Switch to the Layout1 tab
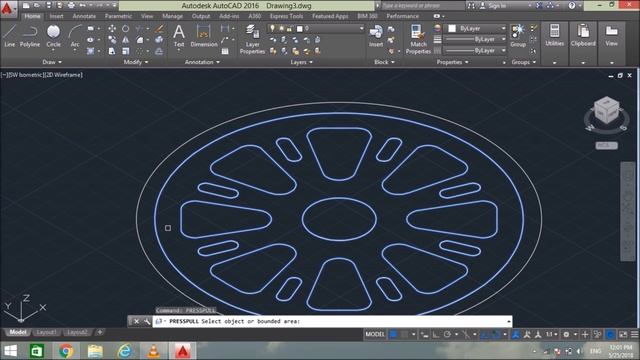The image size is (640, 360). pyautogui.click(x=46, y=332)
